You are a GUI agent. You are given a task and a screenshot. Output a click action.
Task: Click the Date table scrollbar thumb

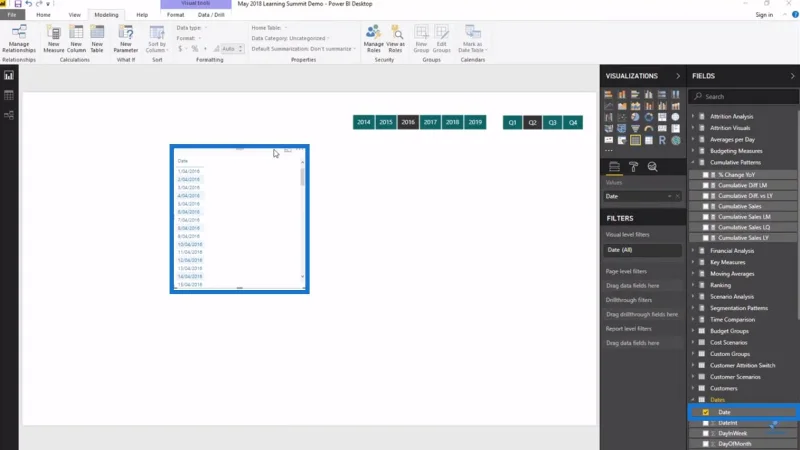pos(303,177)
